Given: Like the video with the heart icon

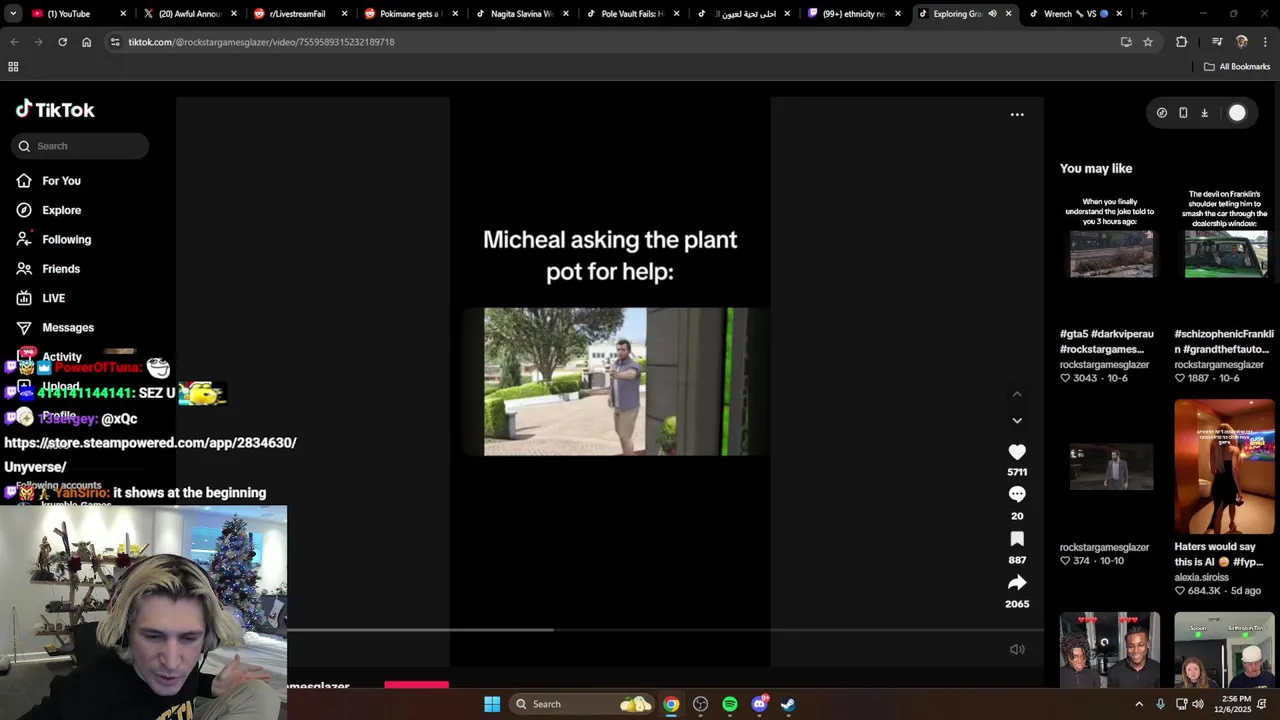Looking at the screenshot, I should [x=1017, y=452].
